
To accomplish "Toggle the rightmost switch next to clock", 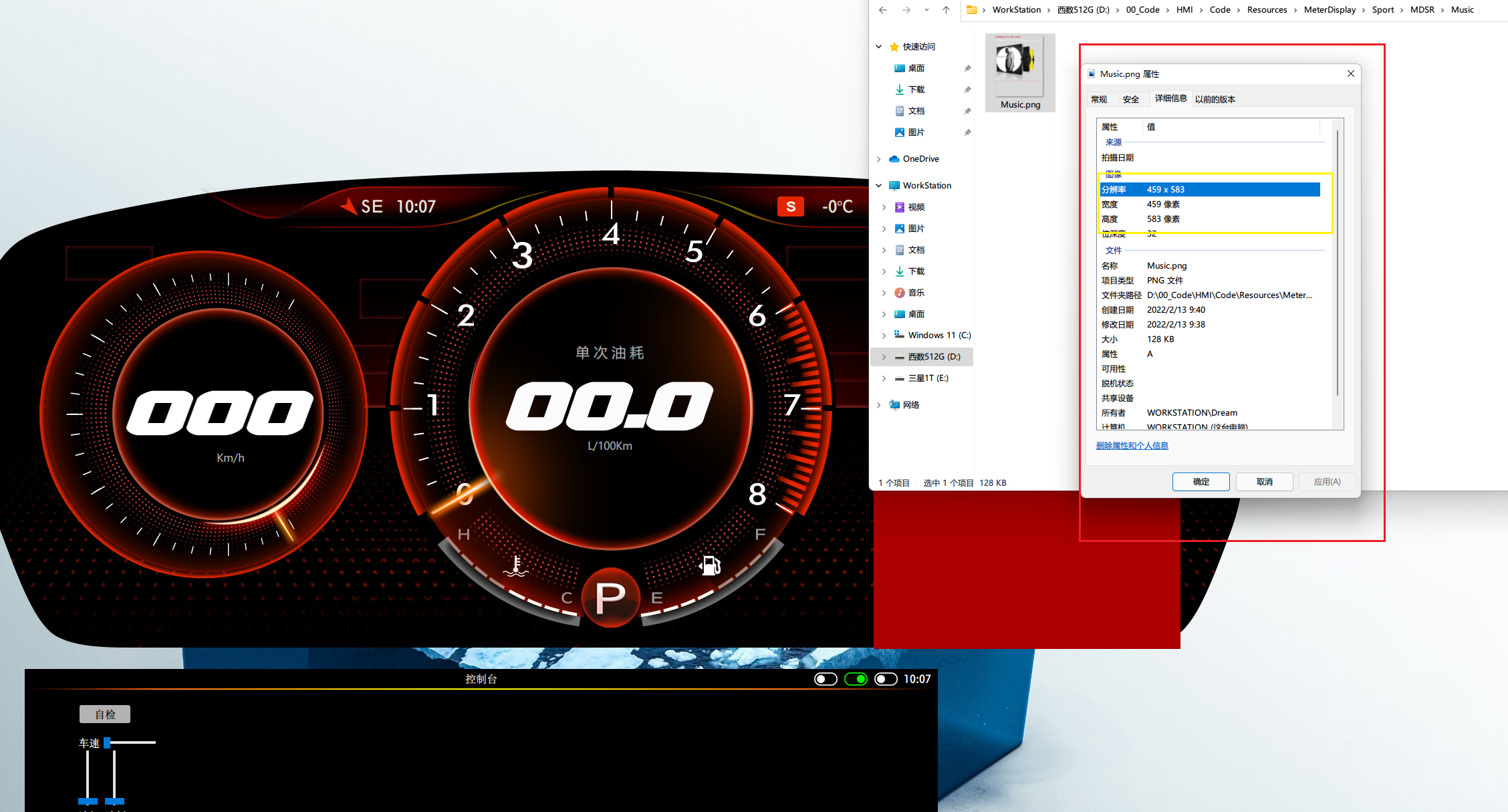I will tap(886, 679).
